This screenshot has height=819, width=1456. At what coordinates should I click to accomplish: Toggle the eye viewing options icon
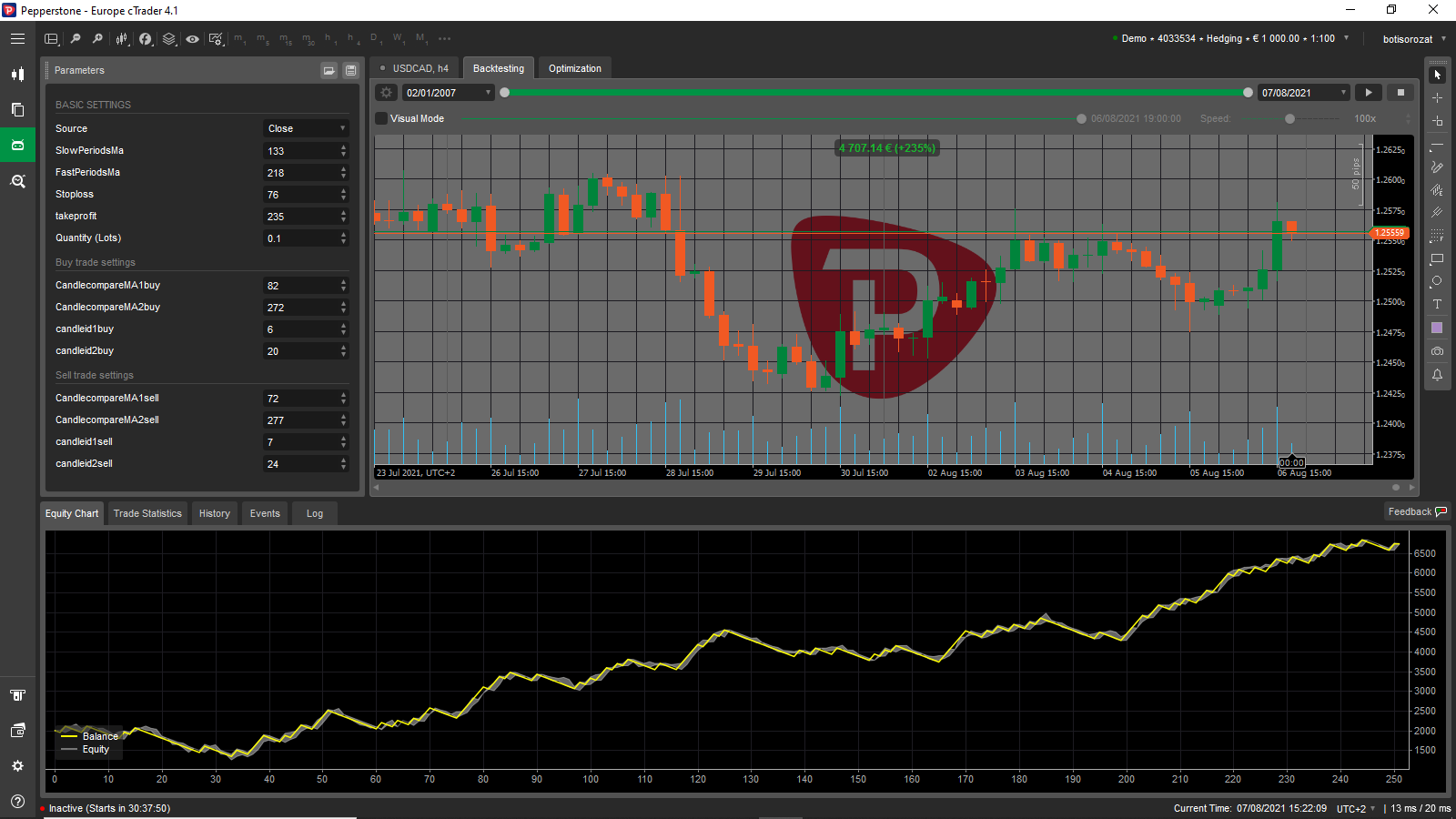point(192,39)
